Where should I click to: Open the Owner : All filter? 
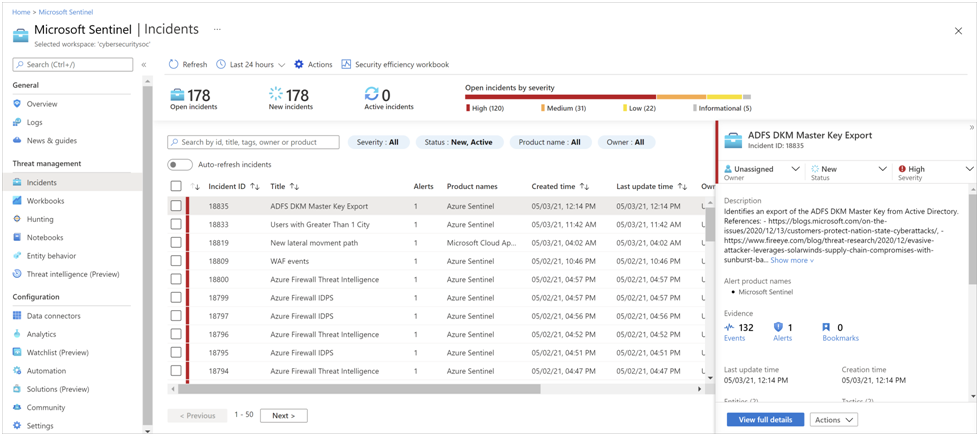[626, 142]
